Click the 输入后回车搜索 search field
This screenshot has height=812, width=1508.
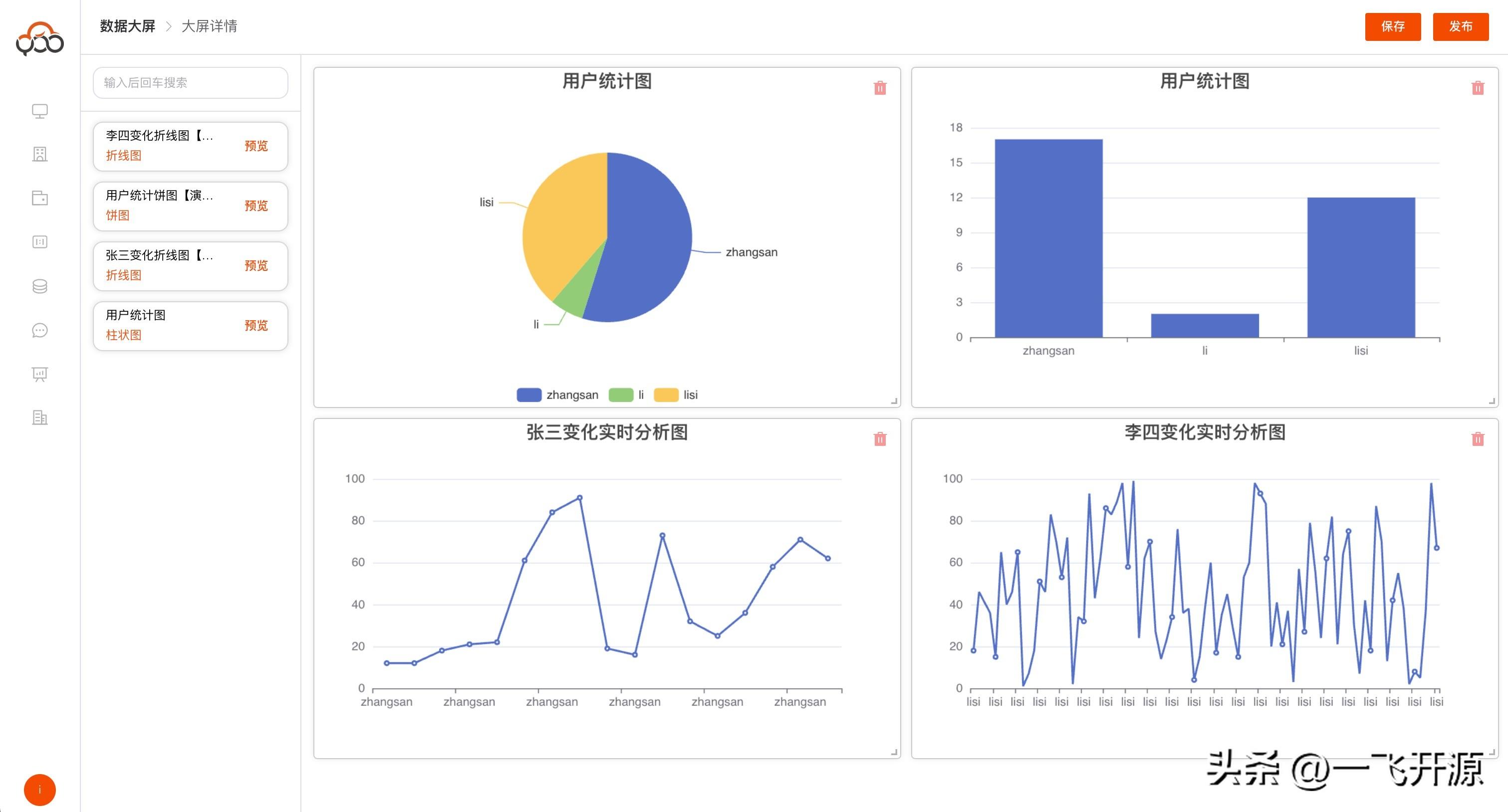click(x=190, y=82)
